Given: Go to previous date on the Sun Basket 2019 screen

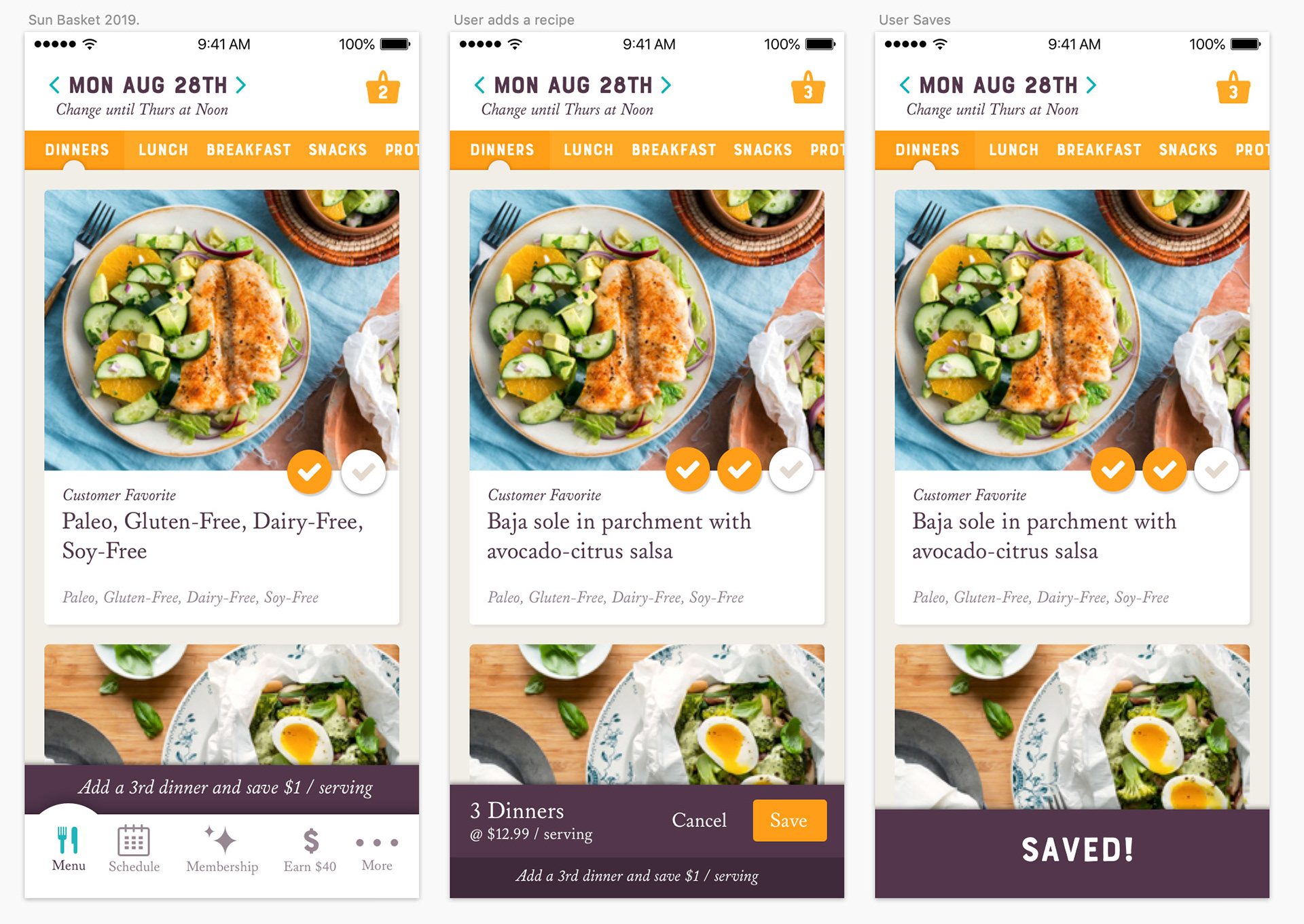Looking at the screenshot, I should 54,85.
